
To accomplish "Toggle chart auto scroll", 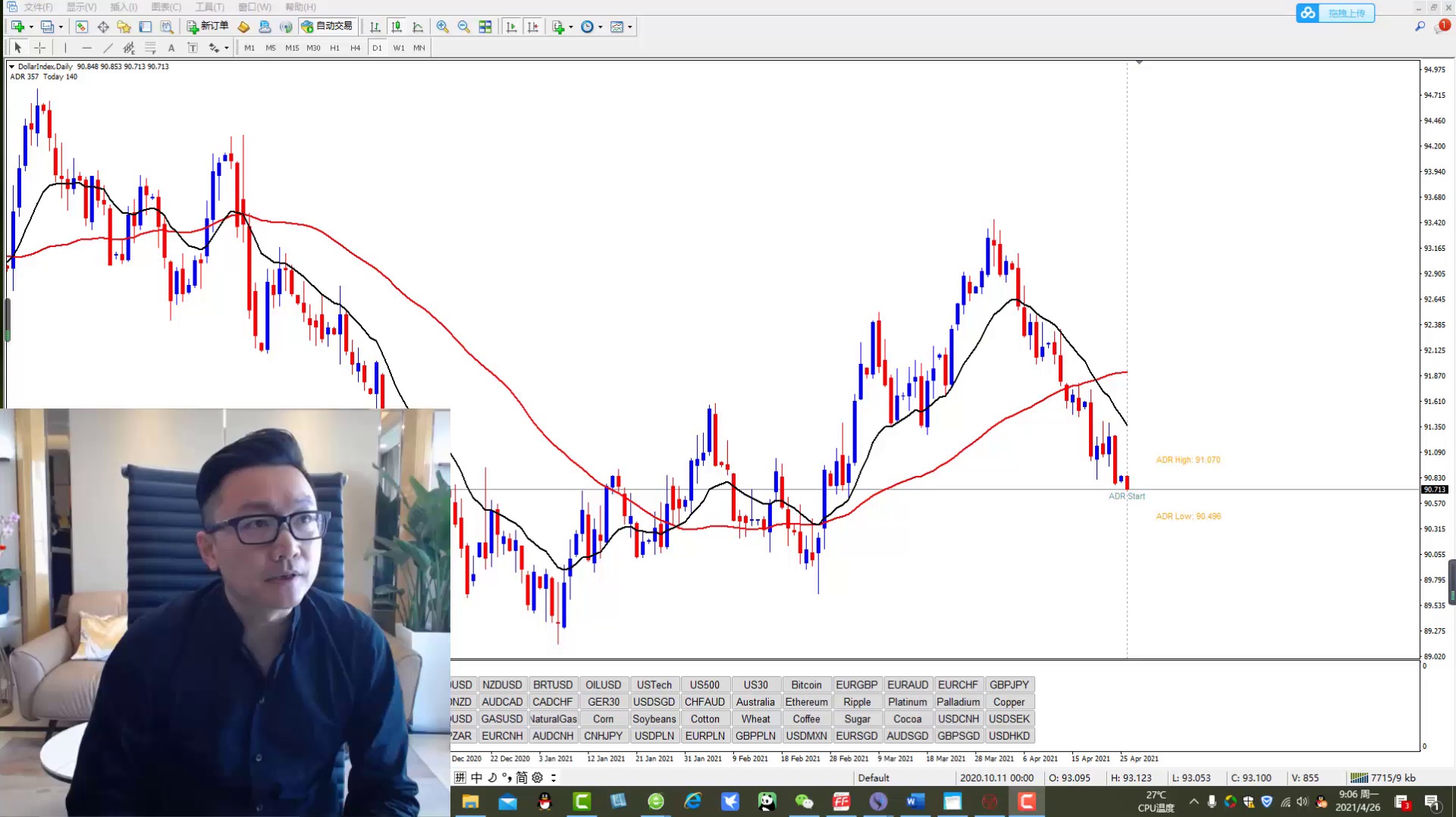I will click(x=512, y=27).
